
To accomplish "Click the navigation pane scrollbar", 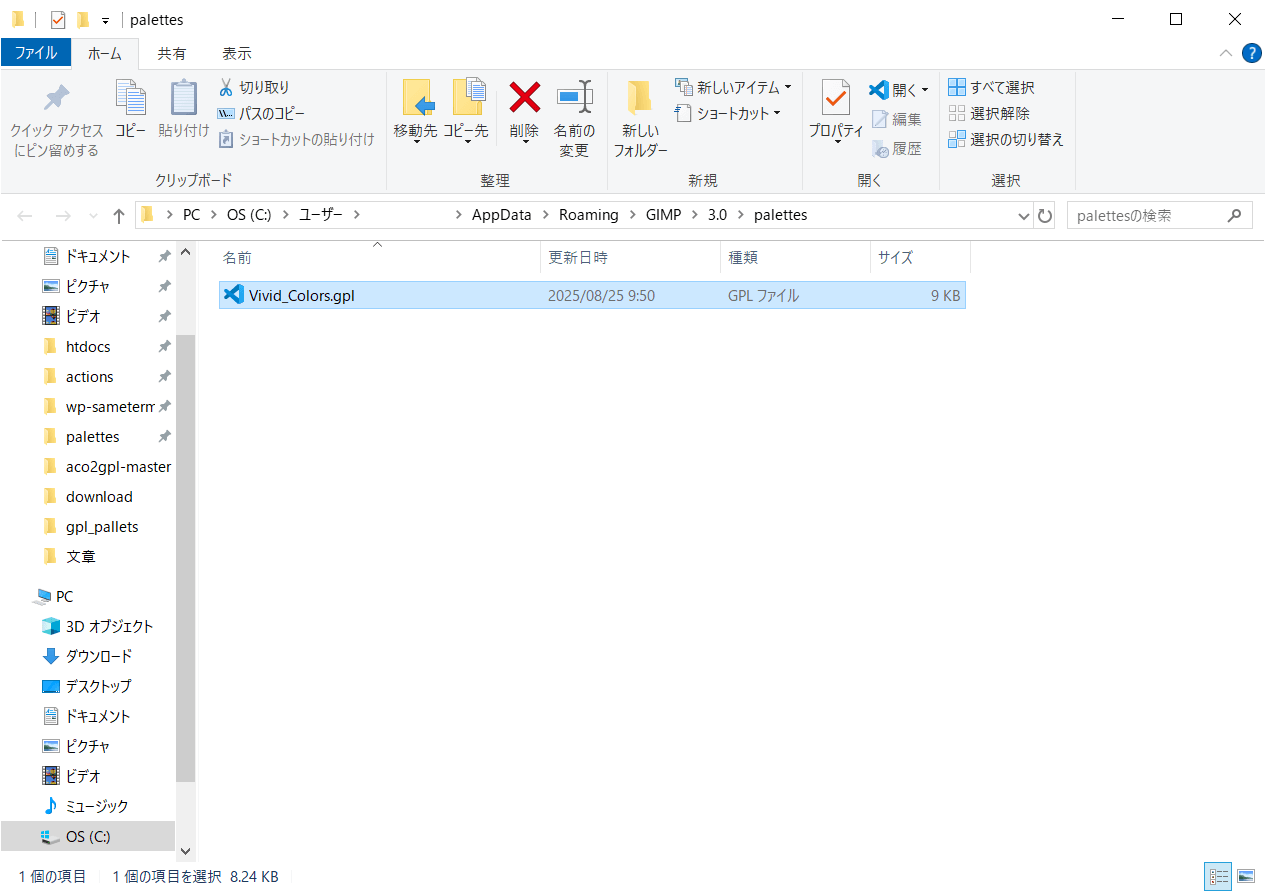I will (184, 558).
